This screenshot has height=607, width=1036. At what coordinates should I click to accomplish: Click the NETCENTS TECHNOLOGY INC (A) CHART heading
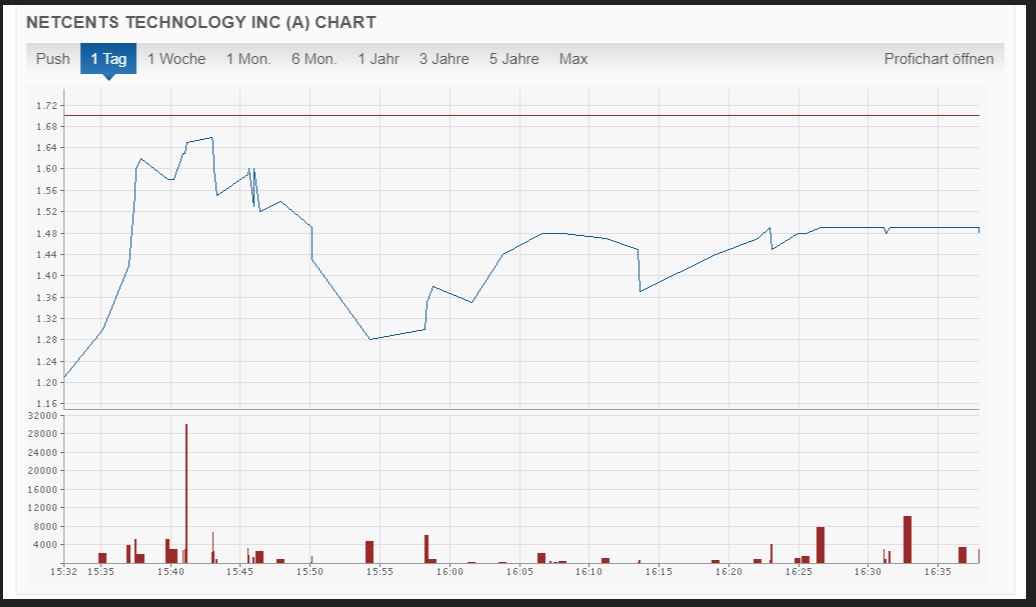point(201,22)
